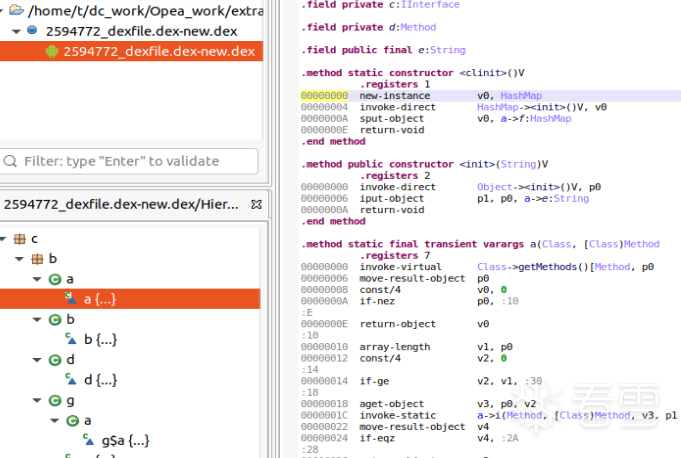
Task: Select green class icon for b
Action: point(55,320)
